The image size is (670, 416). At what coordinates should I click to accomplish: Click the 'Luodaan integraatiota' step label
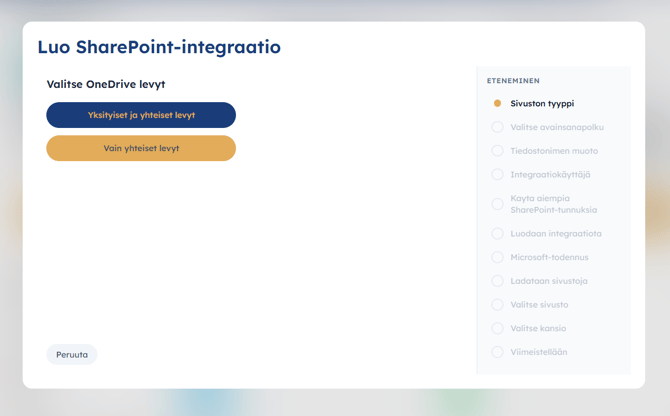(x=556, y=234)
